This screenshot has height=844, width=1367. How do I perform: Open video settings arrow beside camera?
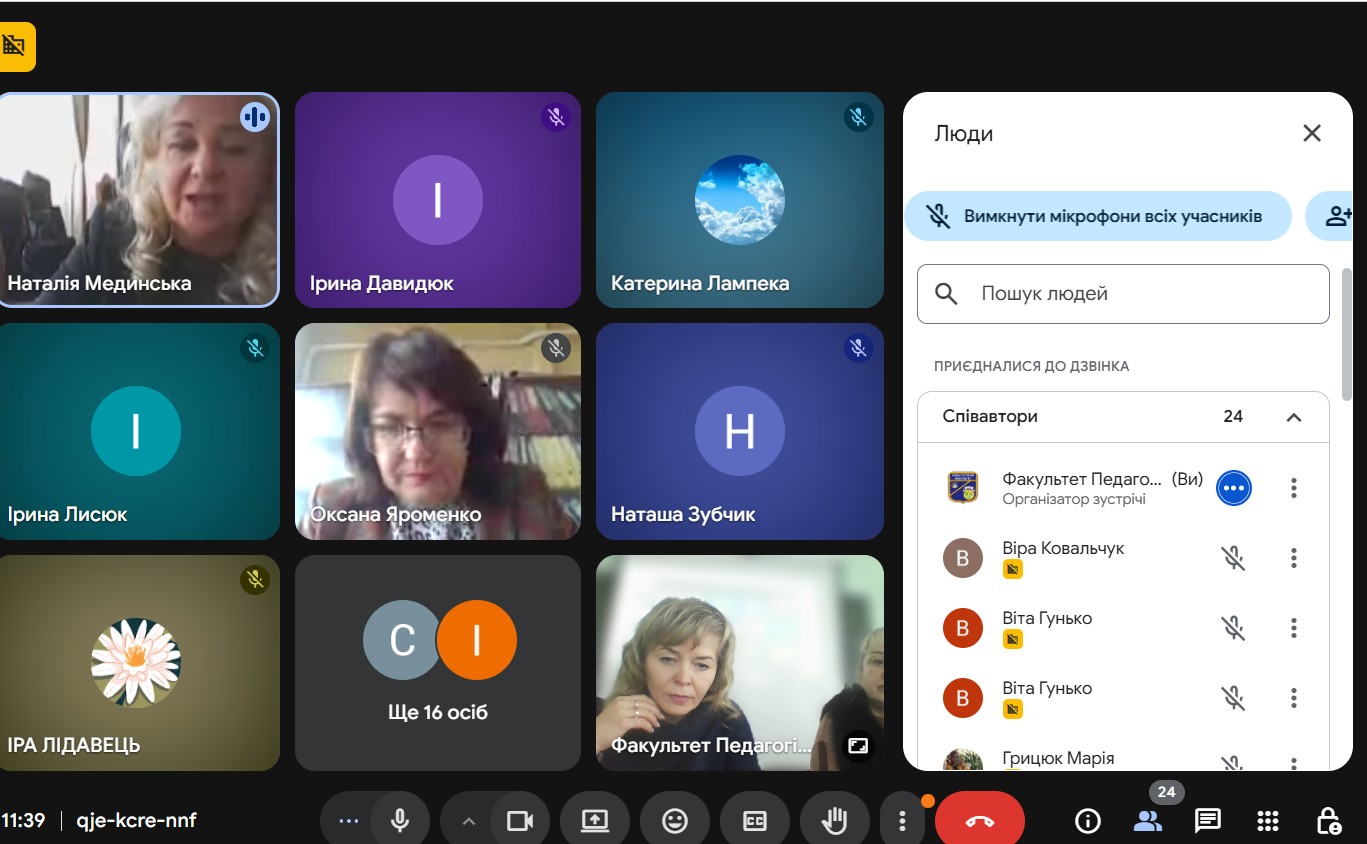point(468,821)
